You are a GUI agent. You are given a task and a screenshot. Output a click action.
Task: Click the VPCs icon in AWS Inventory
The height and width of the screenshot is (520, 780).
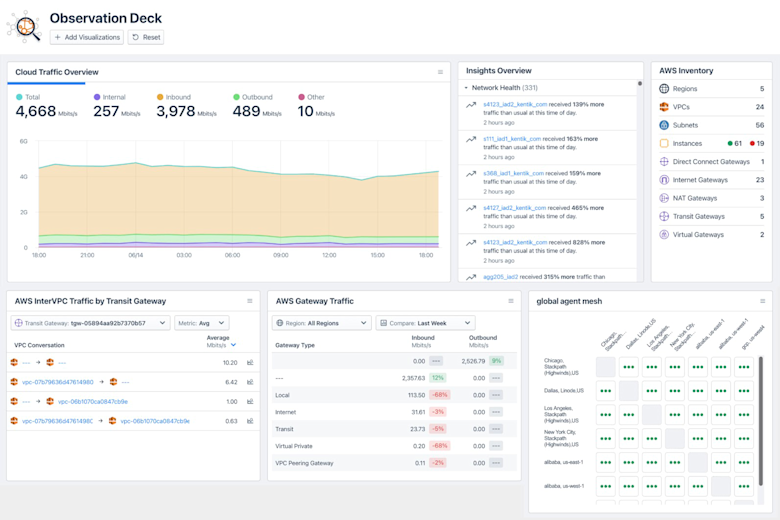coord(664,107)
